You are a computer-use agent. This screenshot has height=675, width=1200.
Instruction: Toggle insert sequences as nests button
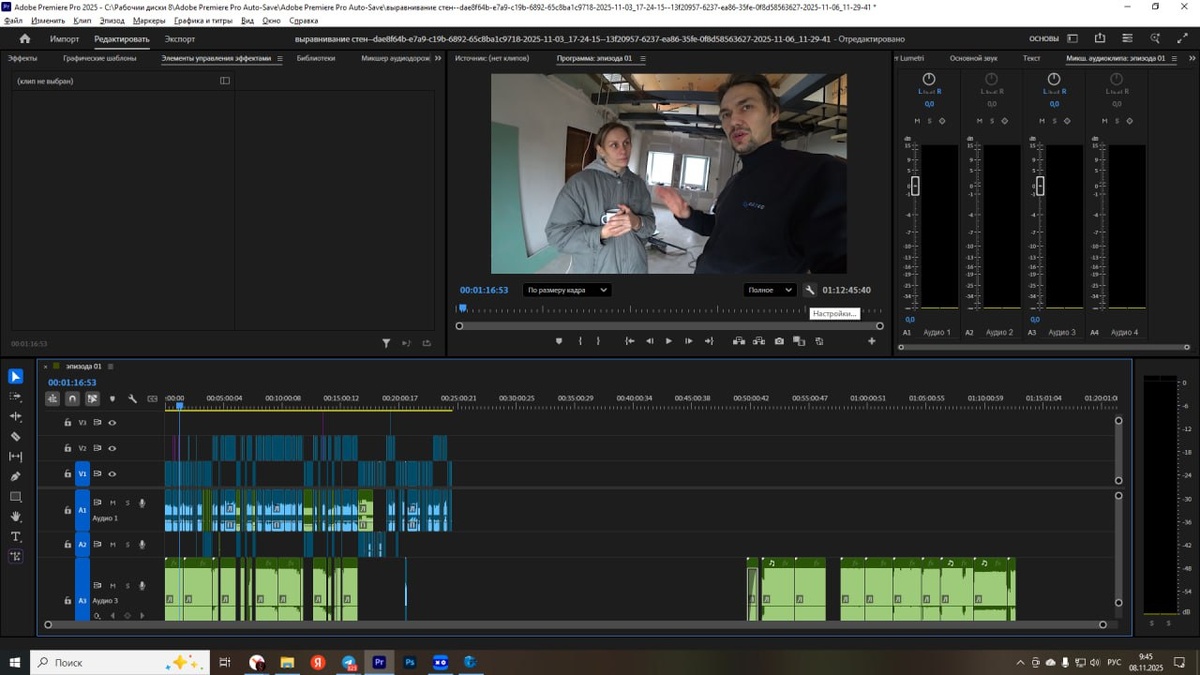[x=52, y=398]
